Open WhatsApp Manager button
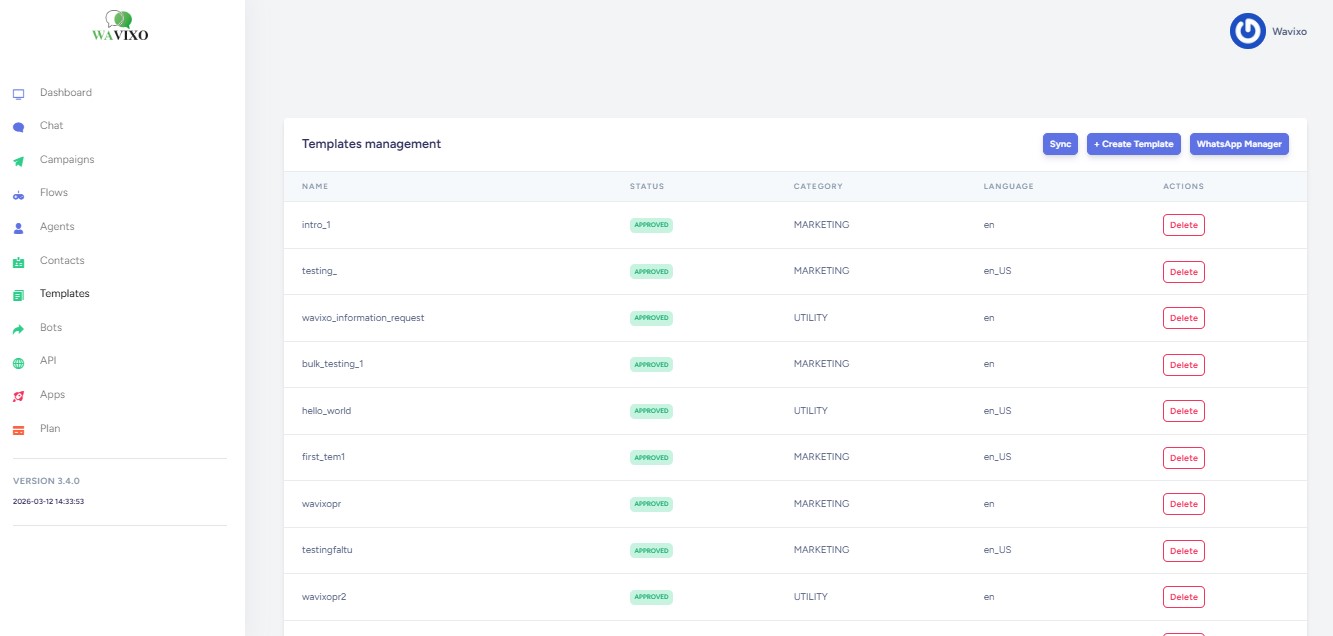This screenshot has height=636, width=1333. coord(1239,144)
